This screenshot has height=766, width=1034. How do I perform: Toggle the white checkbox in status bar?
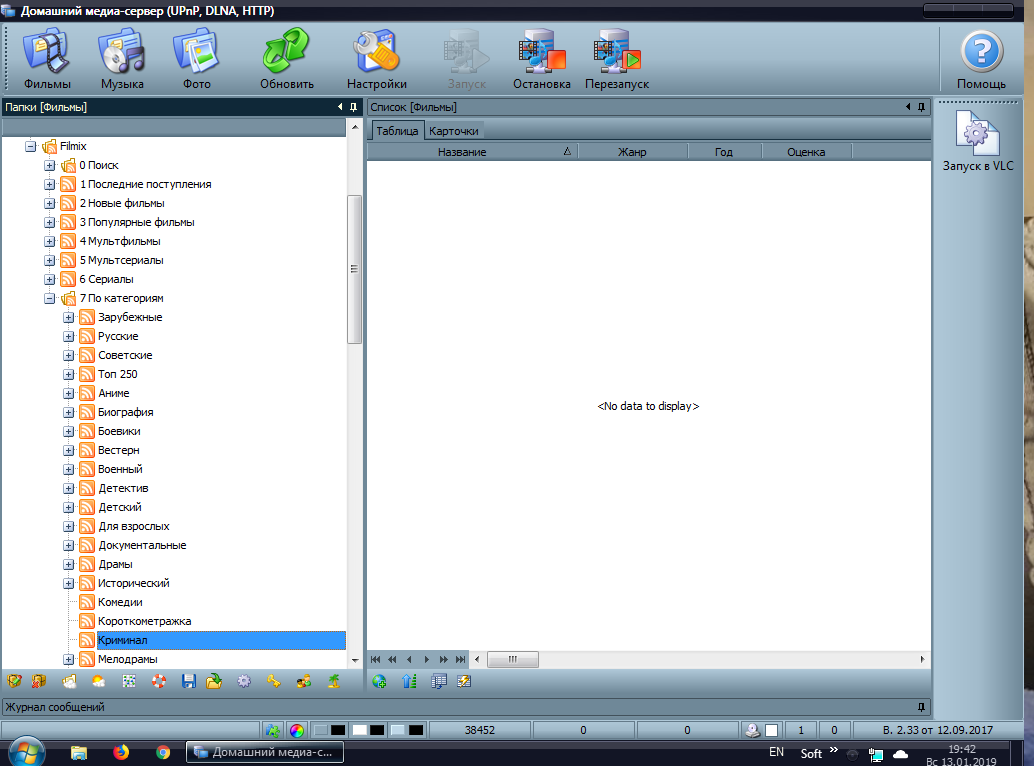771,730
